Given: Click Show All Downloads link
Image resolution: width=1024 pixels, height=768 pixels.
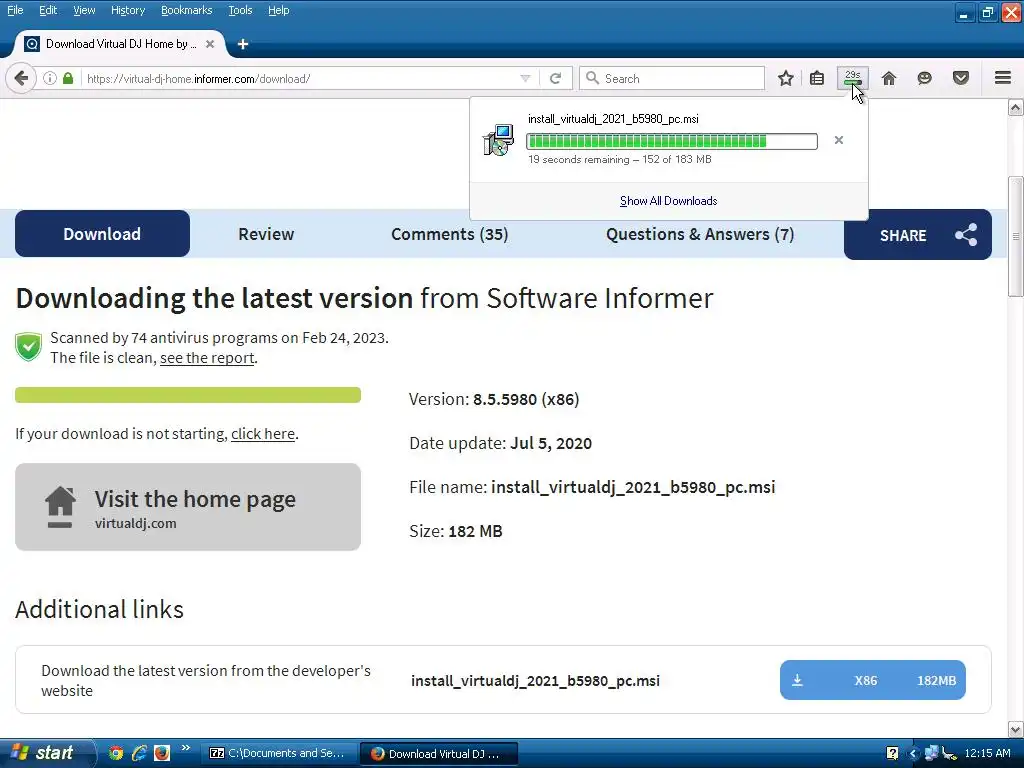Looking at the screenshot, I should pos(668,200).
